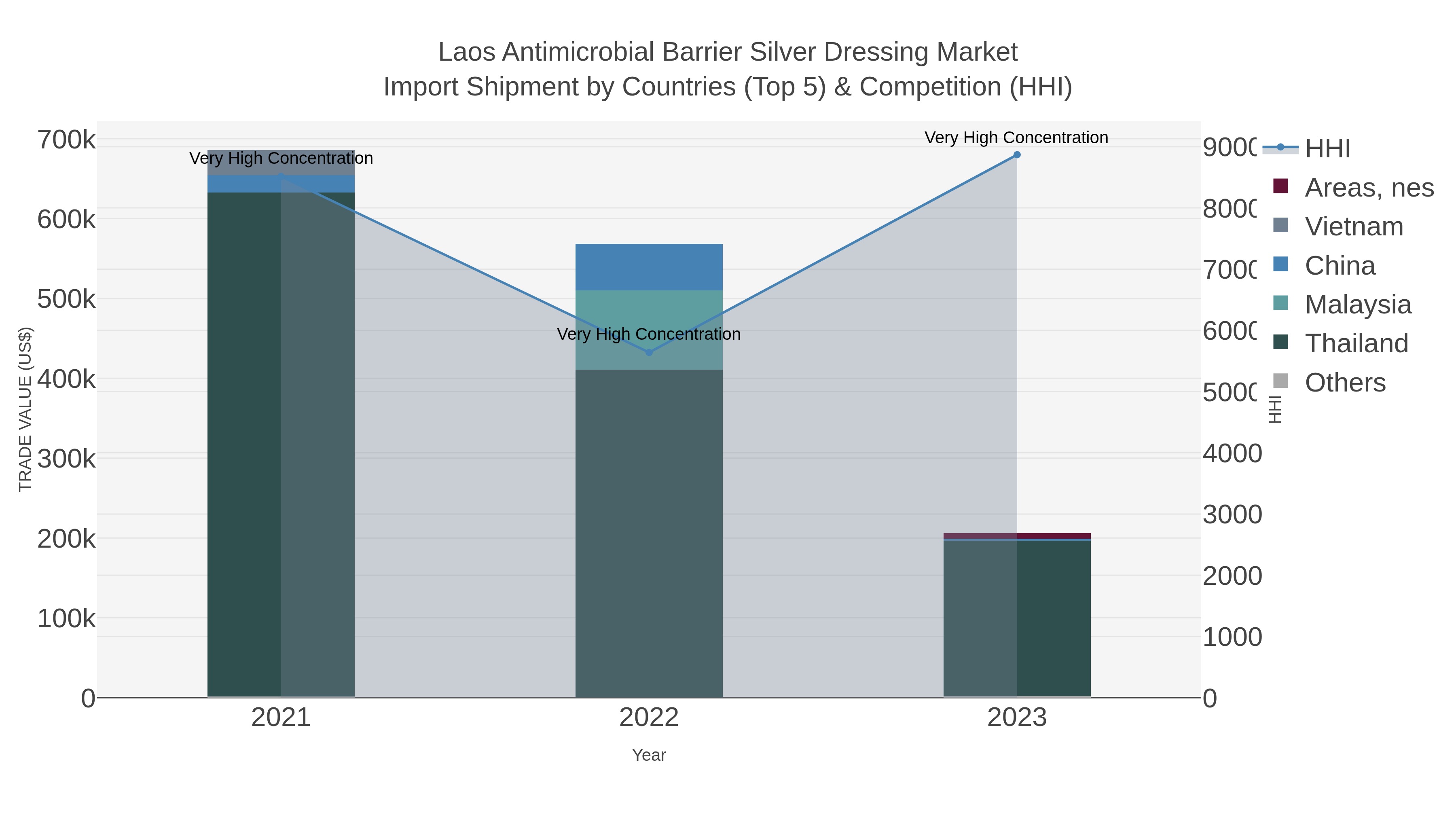Click the 2021 Very High Concentration annotation
The width and height of the screenshot is (1456, 819).
[281, 158]
